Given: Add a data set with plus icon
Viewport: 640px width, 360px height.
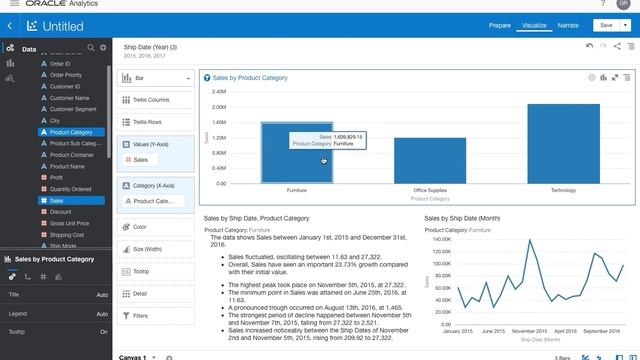Looking at the screenshot, I should (103, 48).
